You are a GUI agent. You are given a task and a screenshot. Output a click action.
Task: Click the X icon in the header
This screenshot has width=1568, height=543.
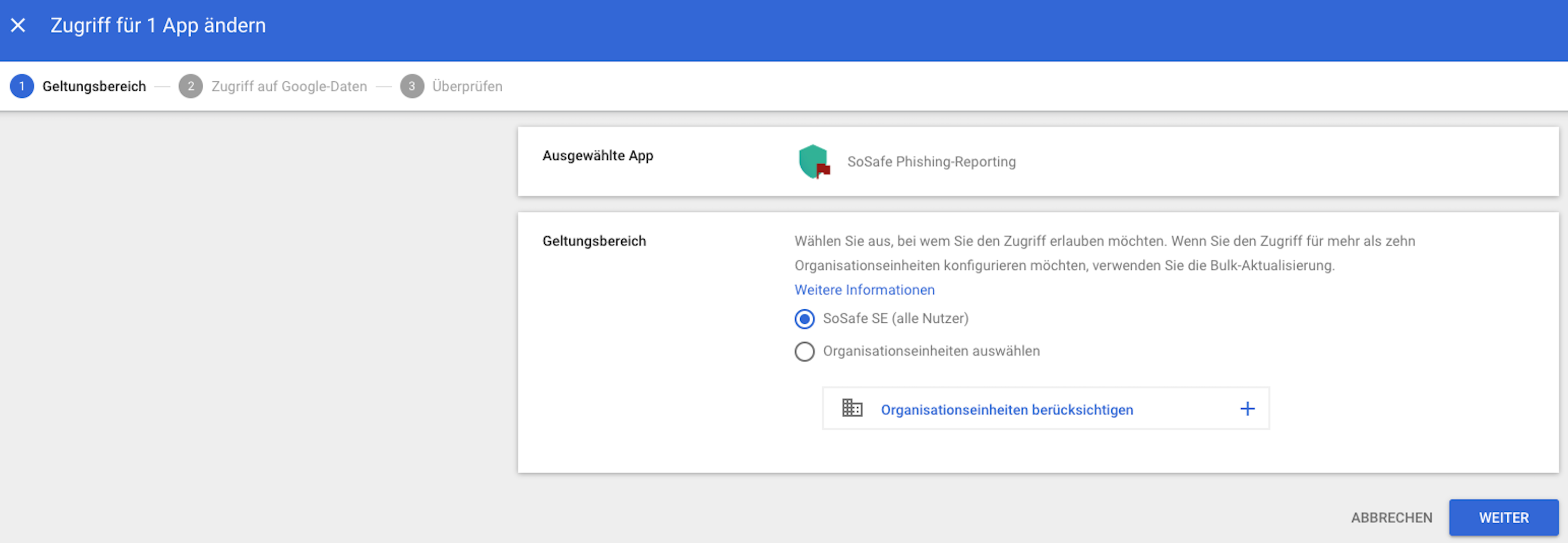click(19, 25)
